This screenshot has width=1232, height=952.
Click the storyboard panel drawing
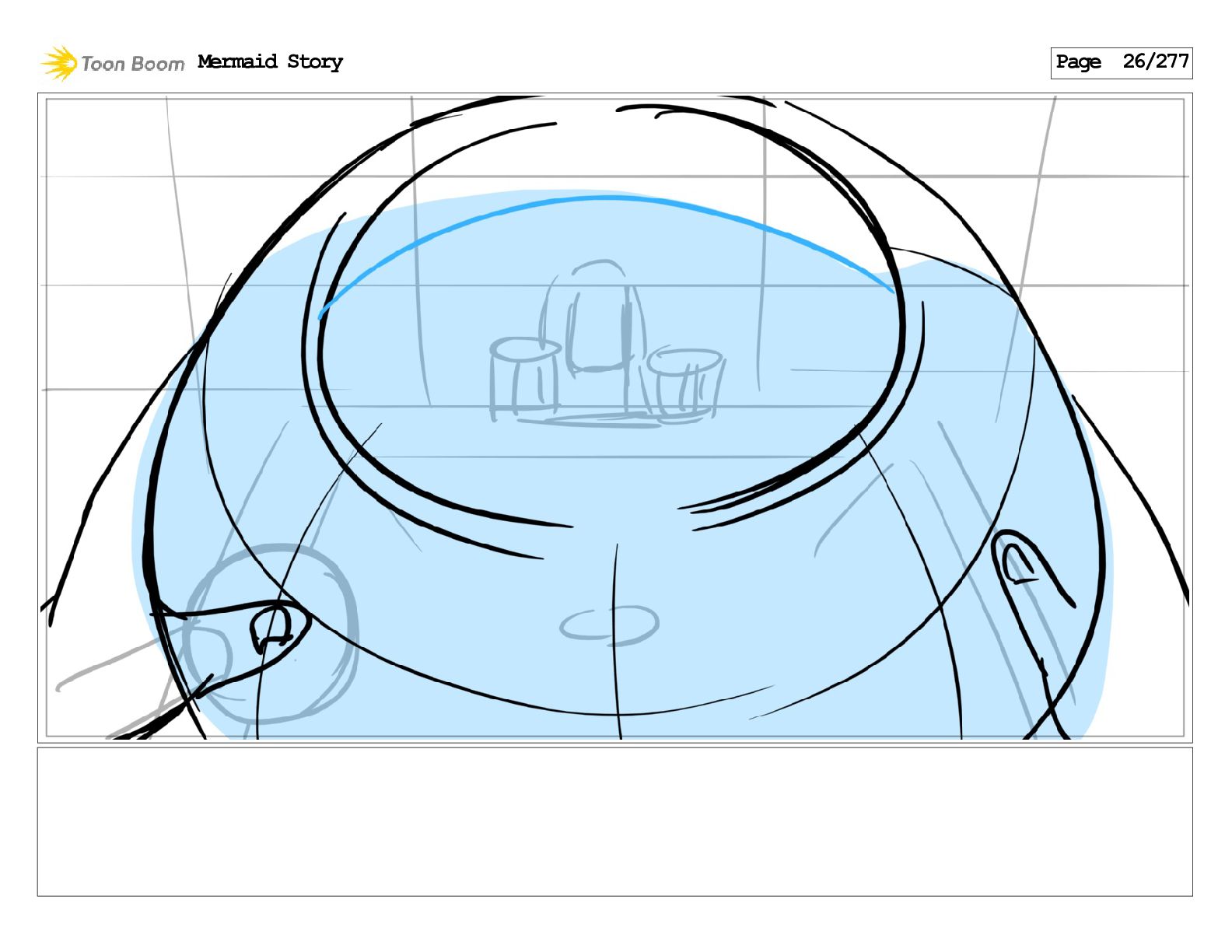click(x=614, y=418)
